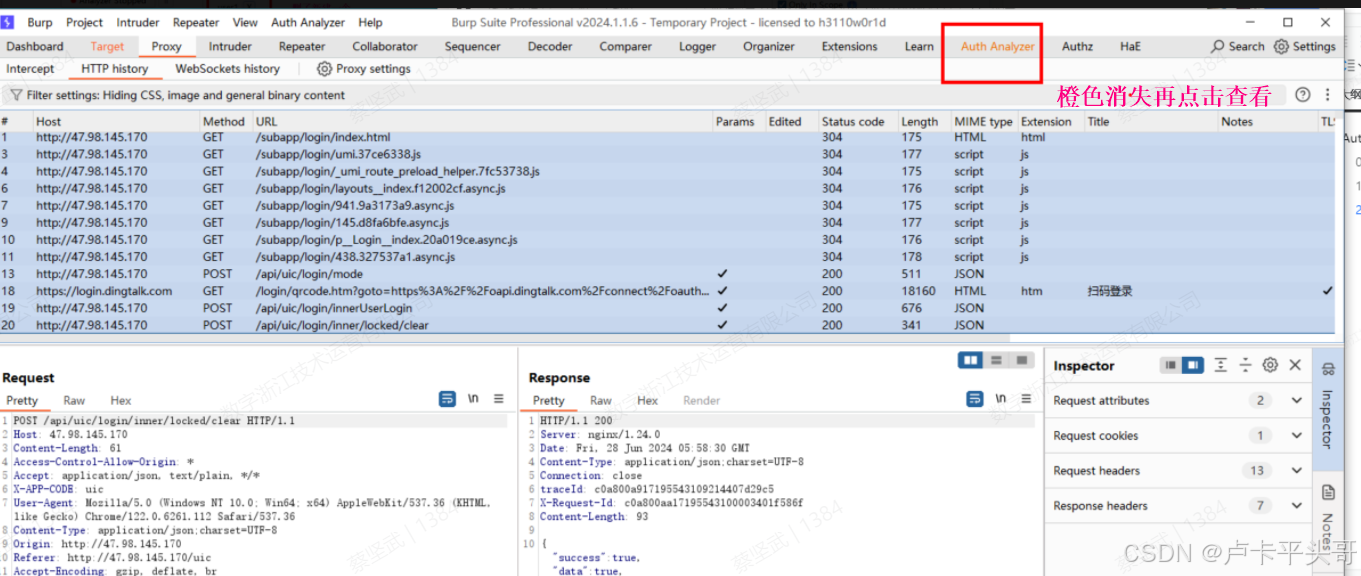Select the Raw view in Response panel
This screenshot has height=576, width=1361.
(x=600, y=399)
